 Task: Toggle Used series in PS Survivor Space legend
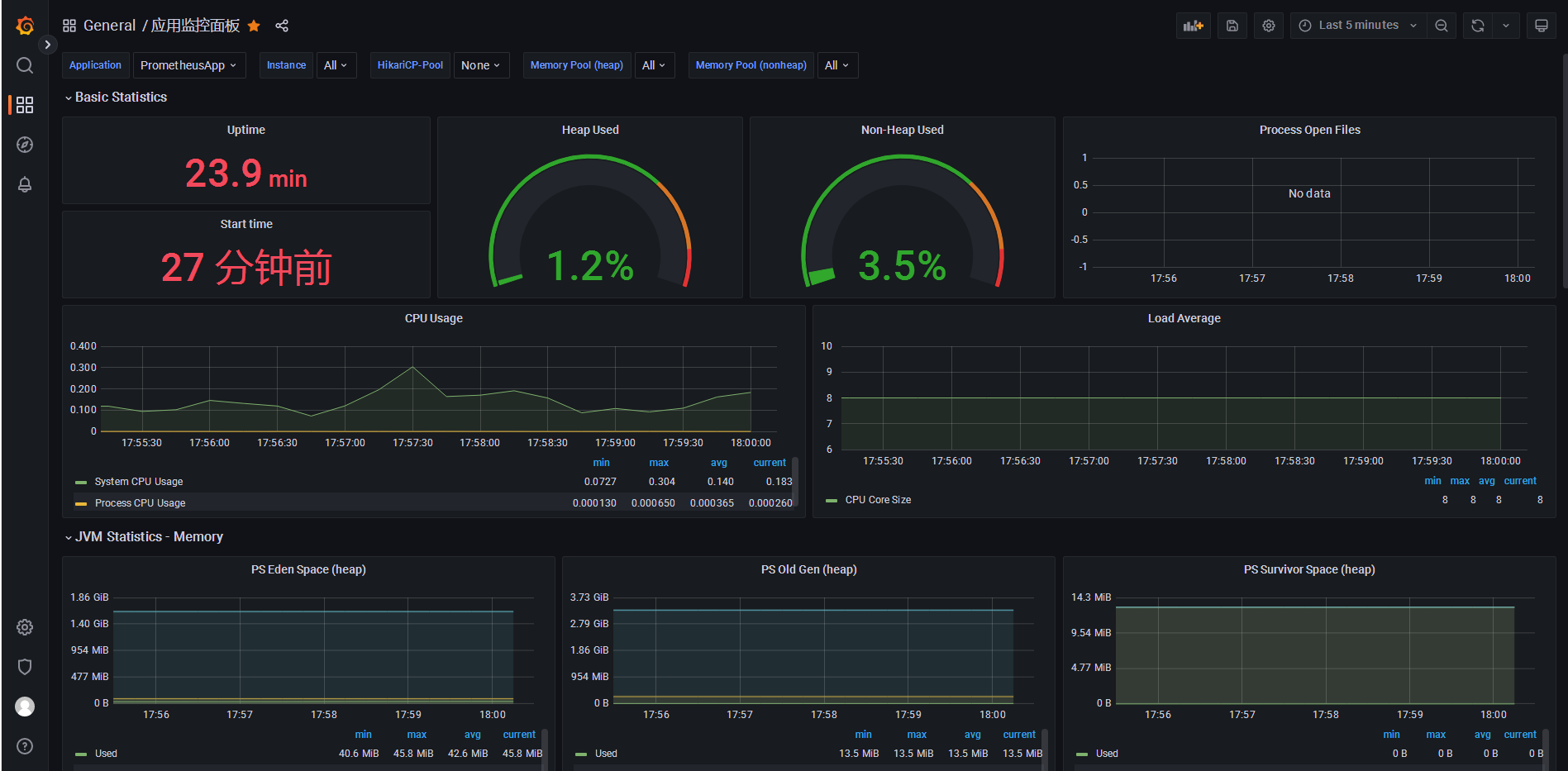(1107, 754)
